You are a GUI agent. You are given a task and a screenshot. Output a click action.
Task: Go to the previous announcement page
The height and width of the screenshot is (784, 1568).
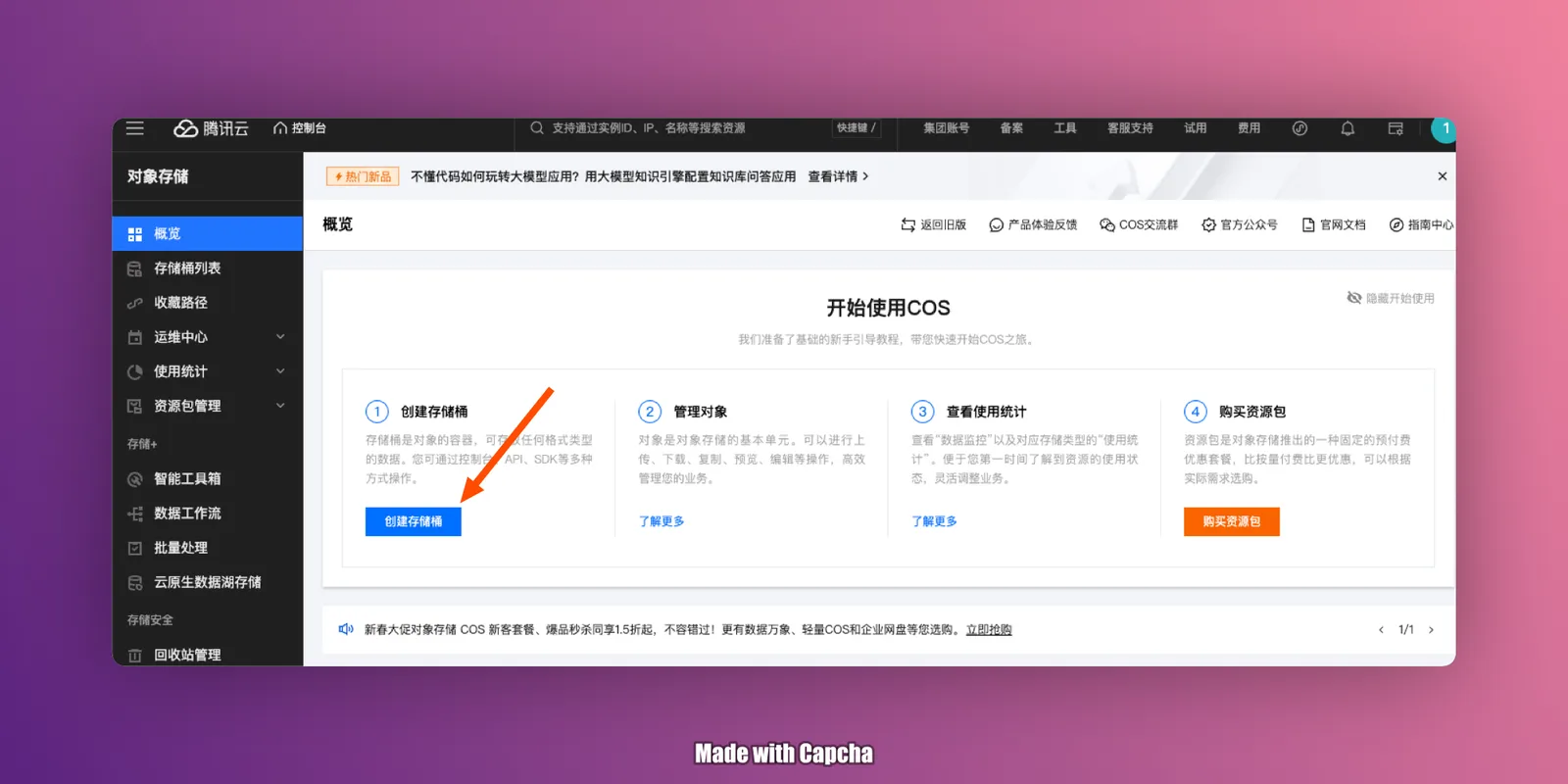pos(1381,630)
